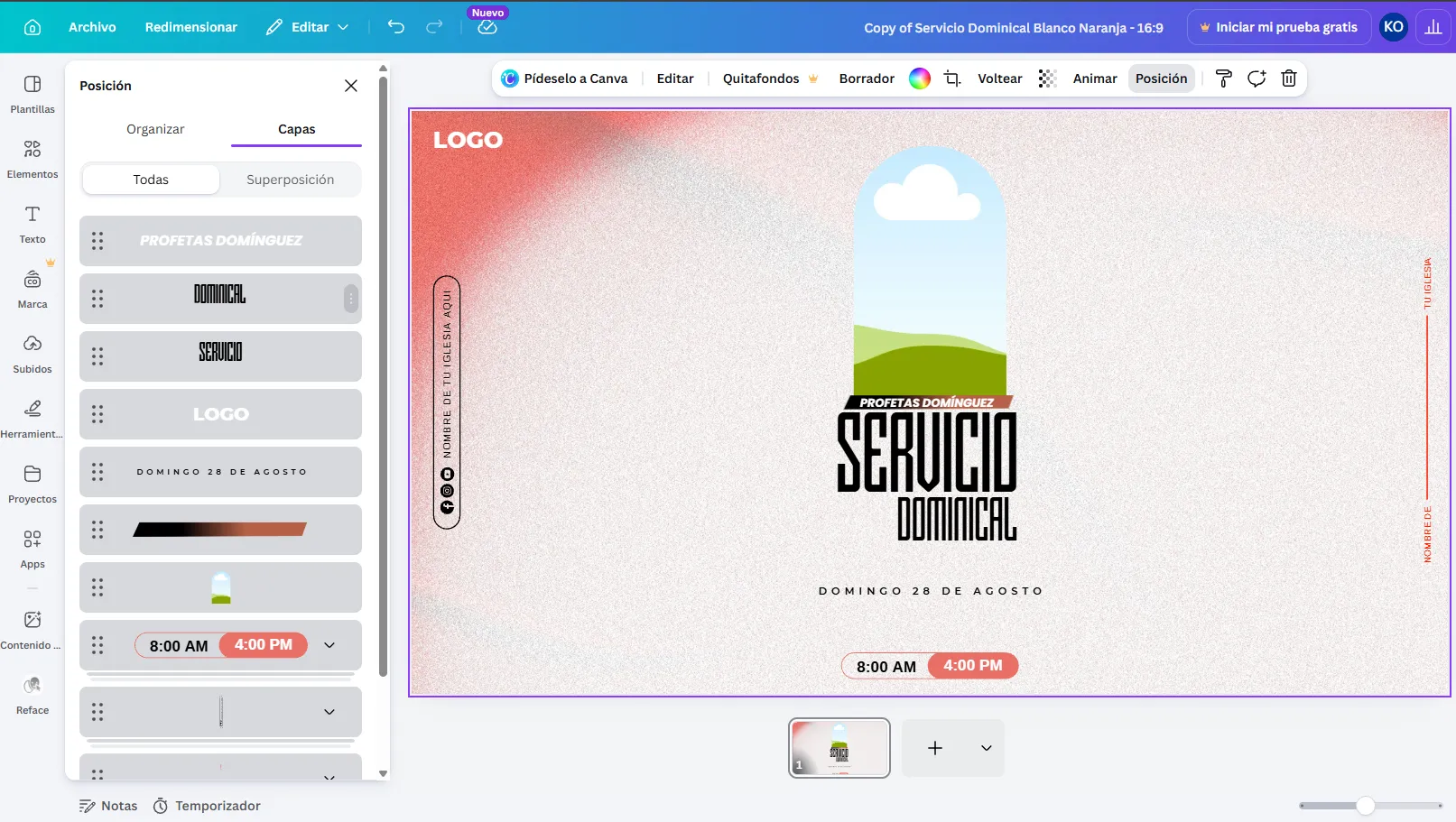Screen dimensions: 1456x822
Task: Grab drag handle of SERVICIO layer
Action: click(x=97, y=356)
